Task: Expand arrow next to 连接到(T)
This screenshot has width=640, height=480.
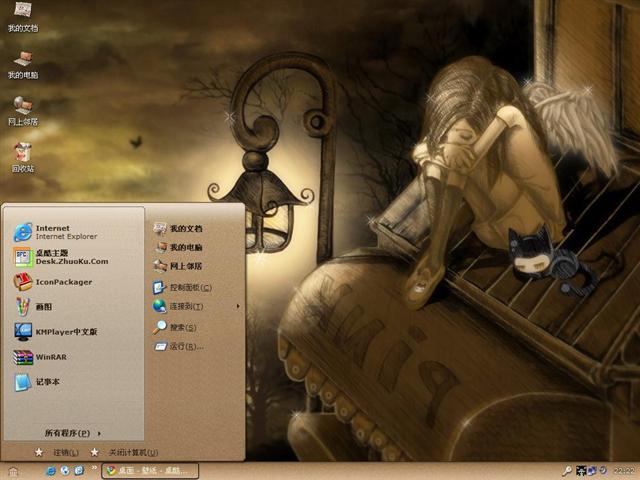Action: point(238,306)
